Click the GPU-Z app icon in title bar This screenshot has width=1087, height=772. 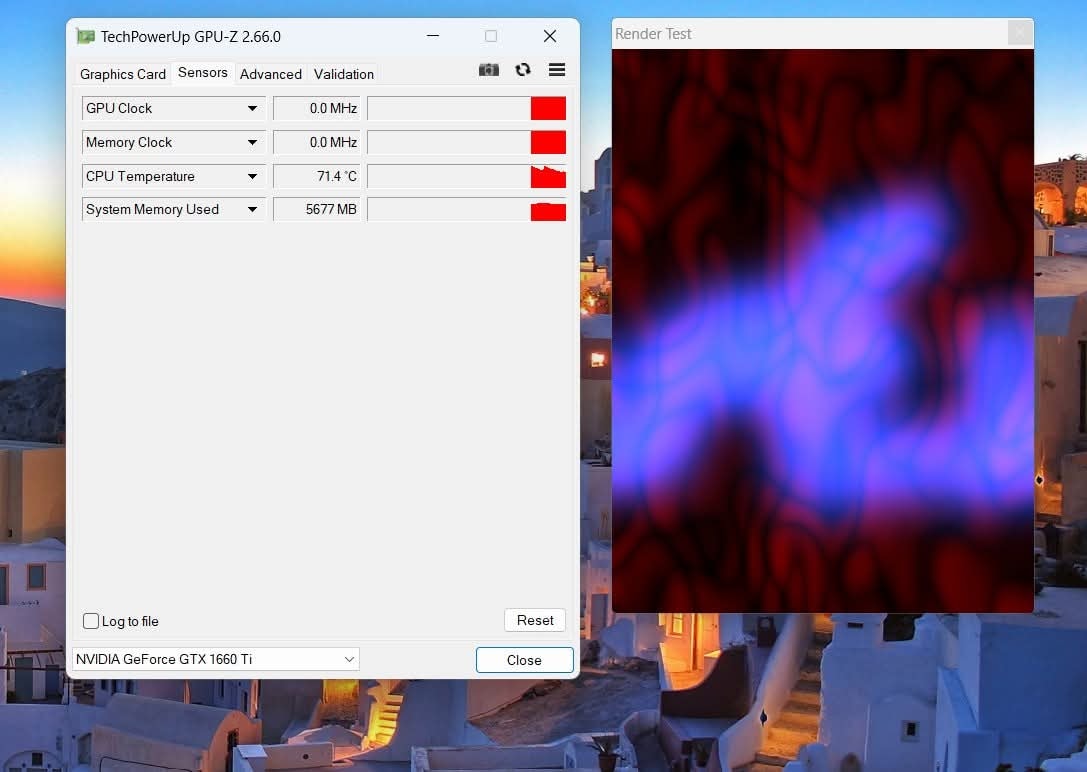point(85,36)
